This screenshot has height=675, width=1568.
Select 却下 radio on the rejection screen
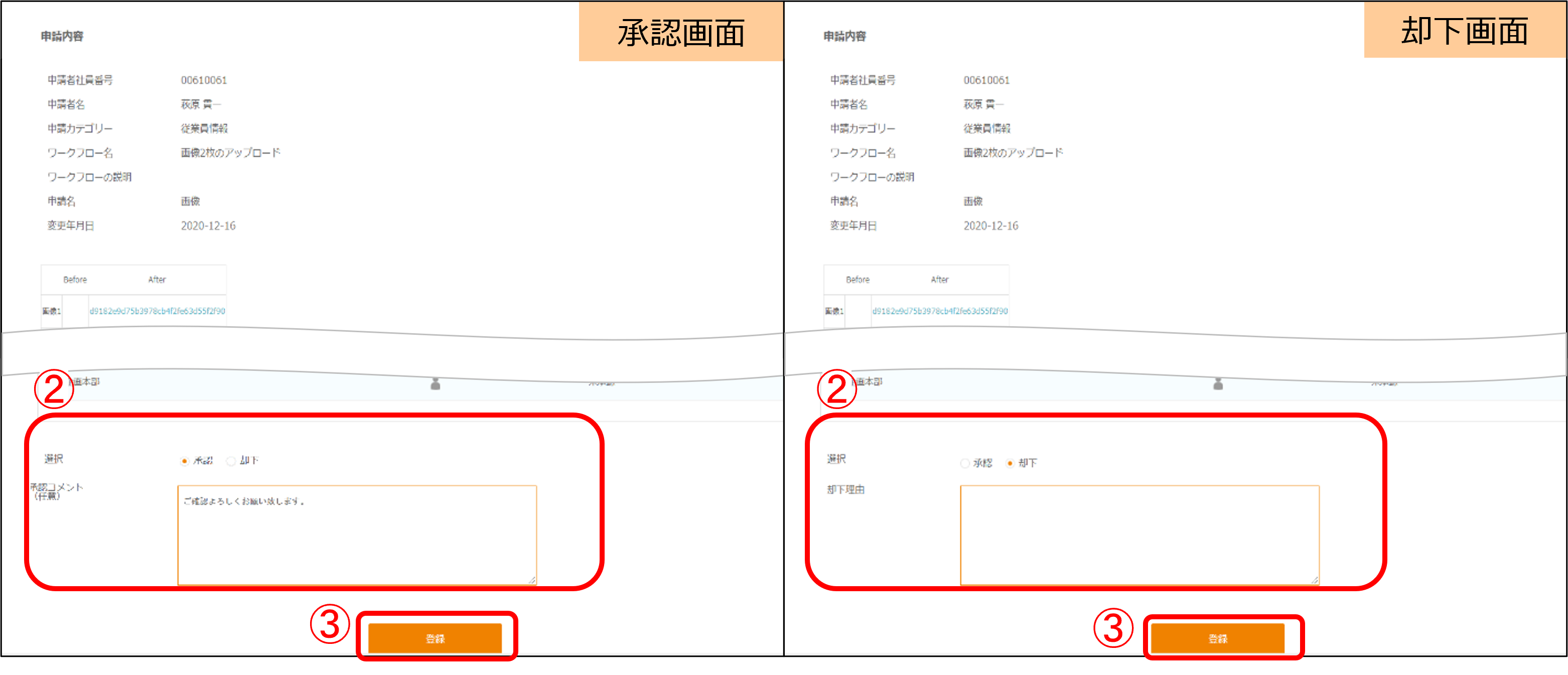[1010, 463]
